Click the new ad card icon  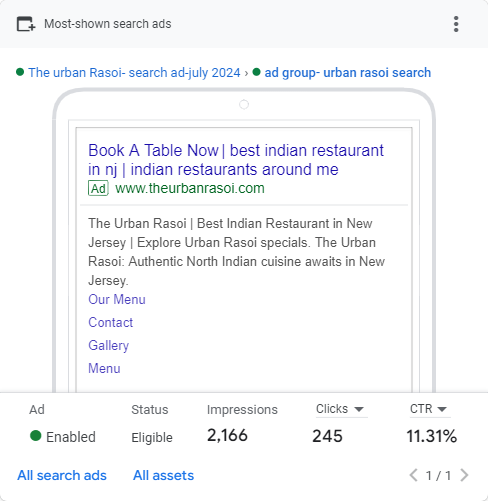tap(26, 24)
